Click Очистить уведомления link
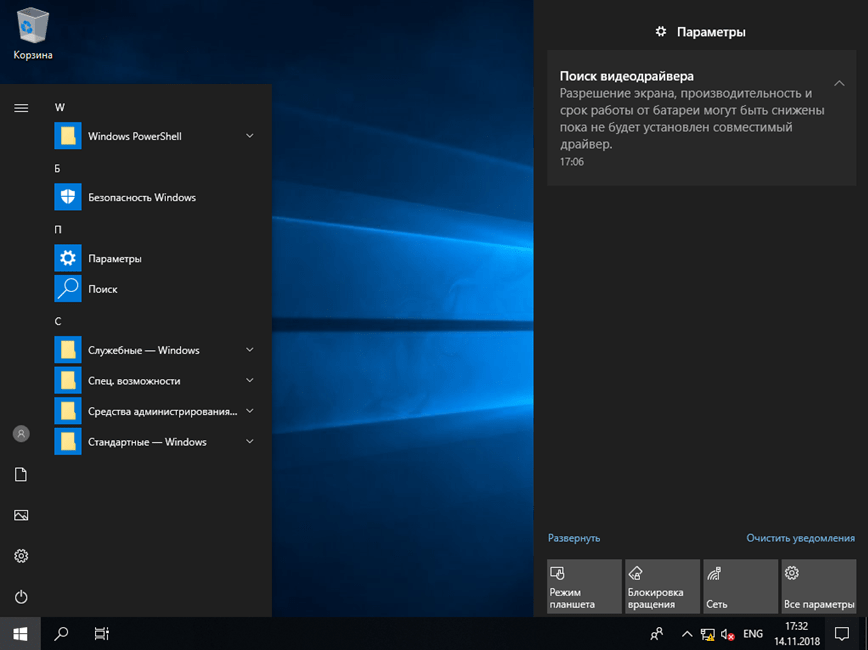868x650 pixels. (800, 538)
